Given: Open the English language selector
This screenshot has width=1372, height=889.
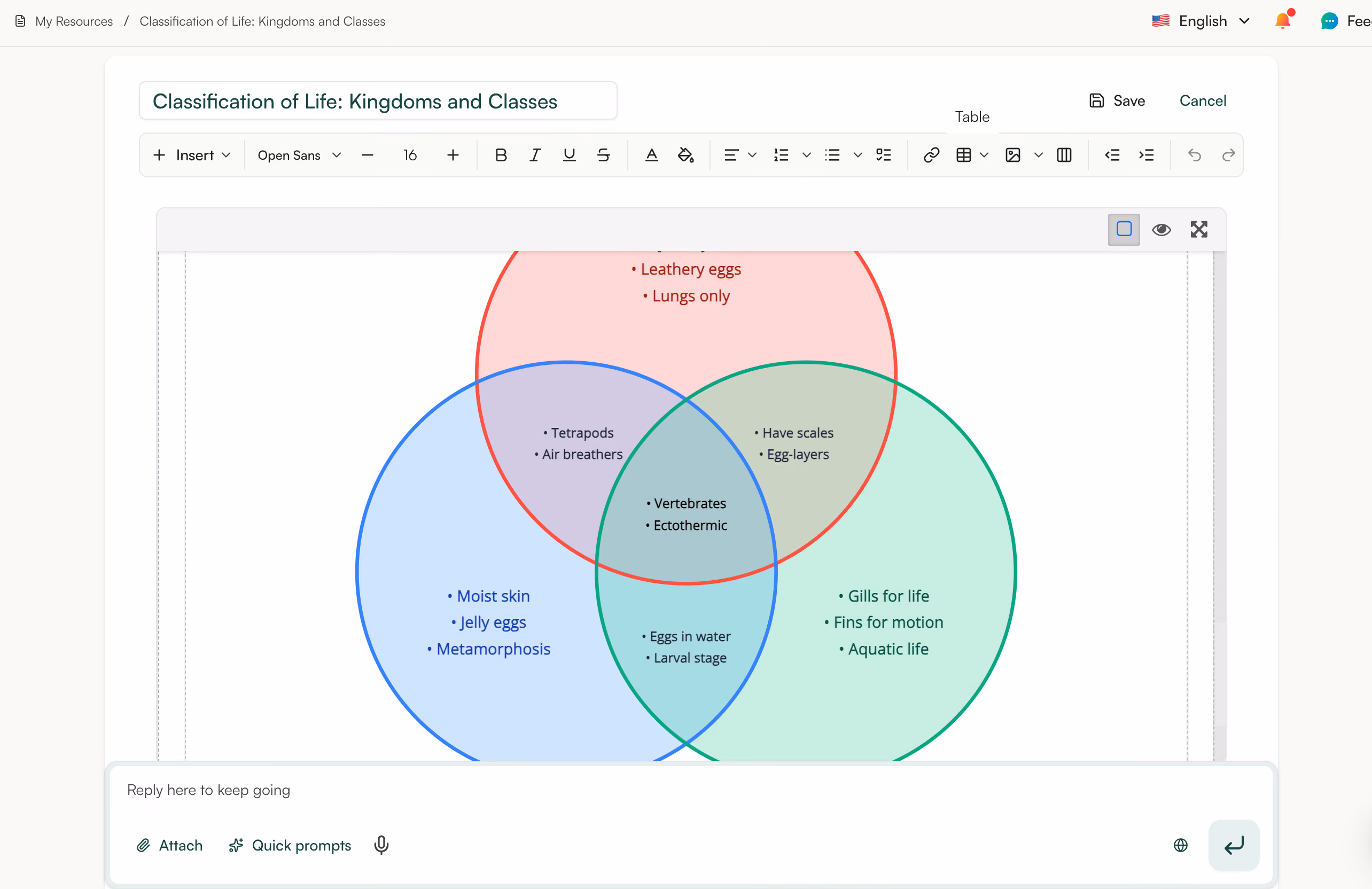Looking at the screenshot, I should [1201, 21].
